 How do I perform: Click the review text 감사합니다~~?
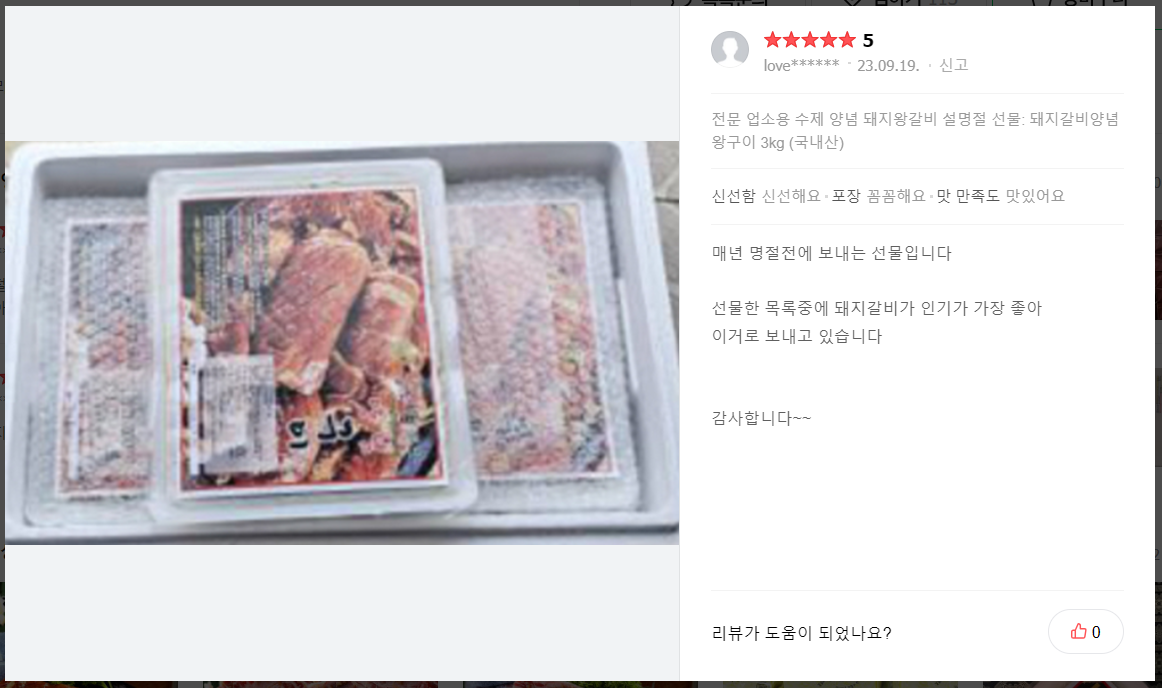coord(761,418)
